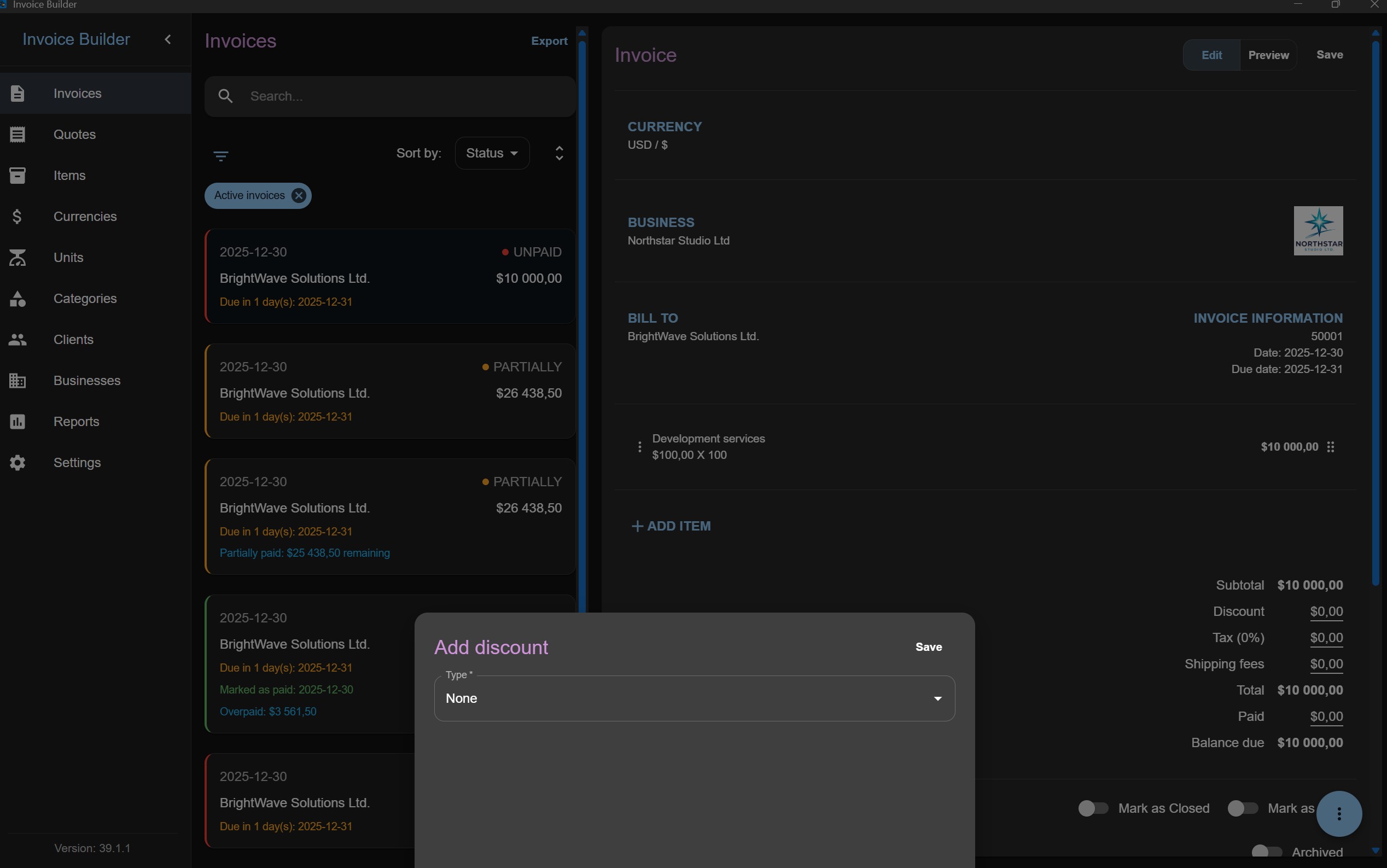
Task: Open the Items section in the sidebar
Action: click(95, 175)
